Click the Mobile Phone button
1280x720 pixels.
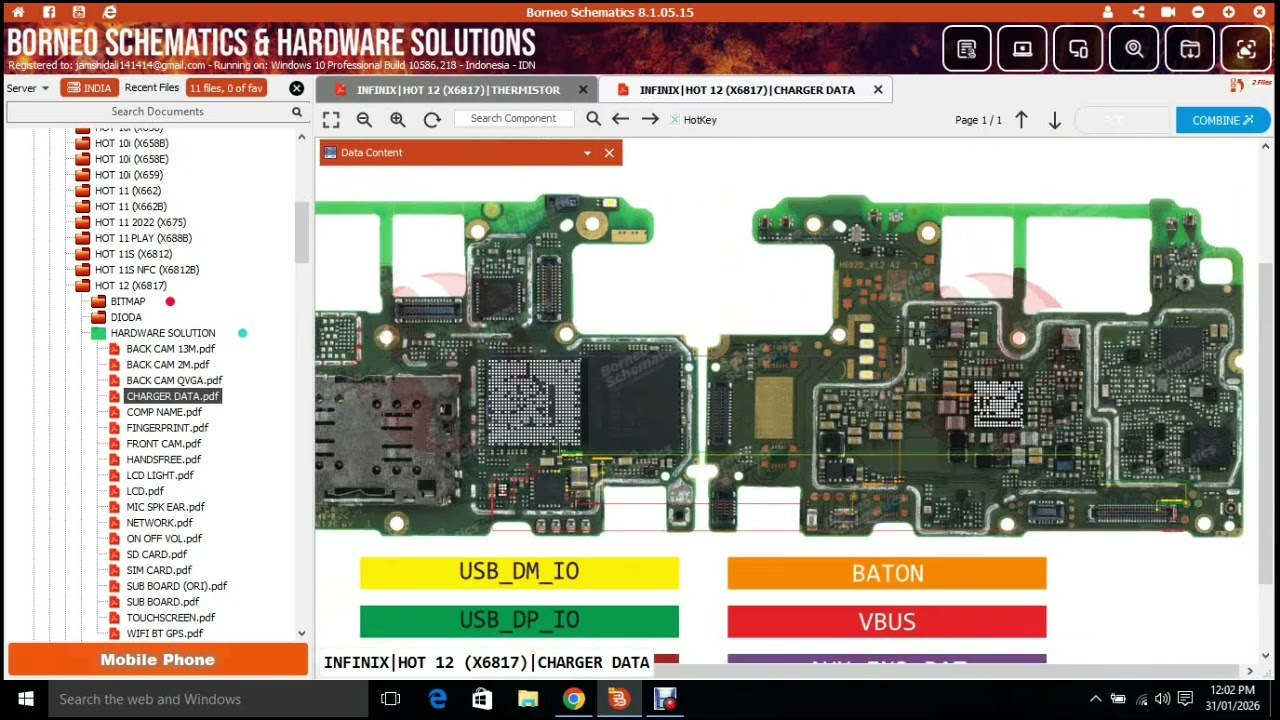point(157,660)
